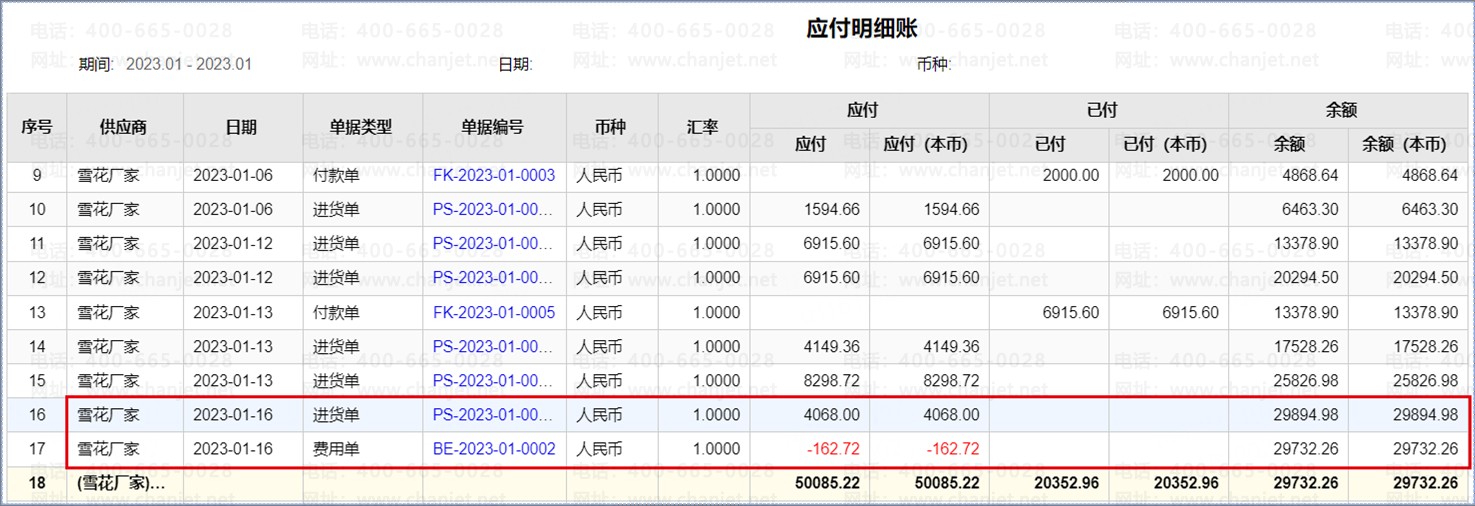This screenshot has height=506, width=1475.
Task: Click row 14 balance 17528.26 in 余额 column
Action: pyautogui.click(x=1306, y=347)
